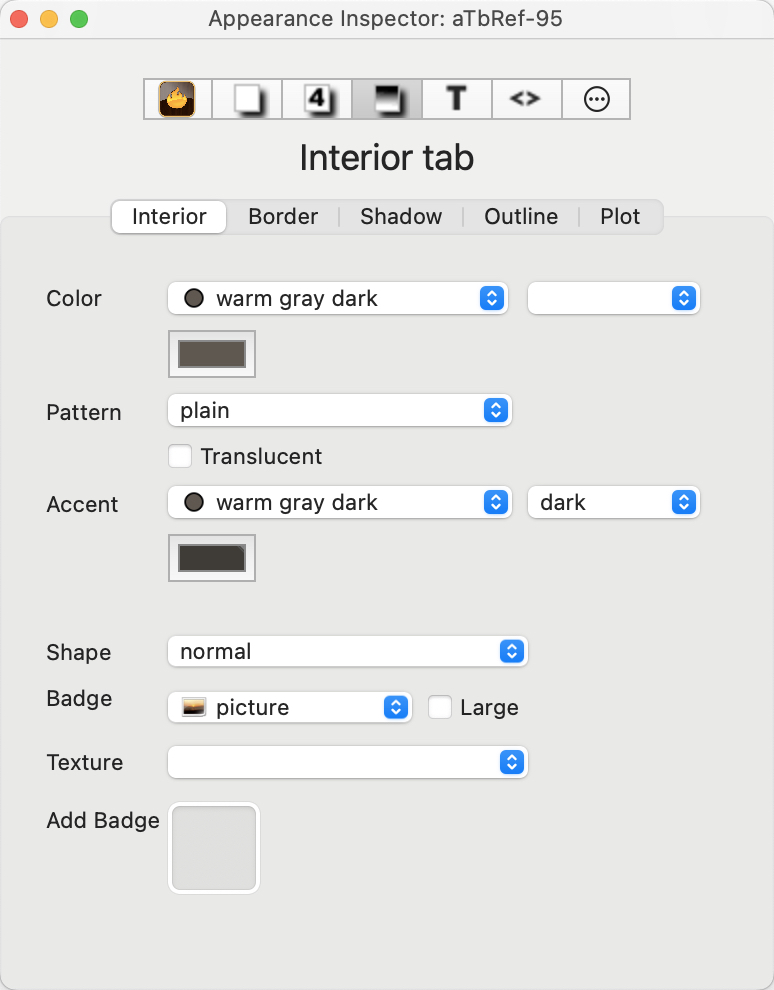774x990 pixels.
Task: Click the Accent color preview chip
Action: [x=211, y=557]
